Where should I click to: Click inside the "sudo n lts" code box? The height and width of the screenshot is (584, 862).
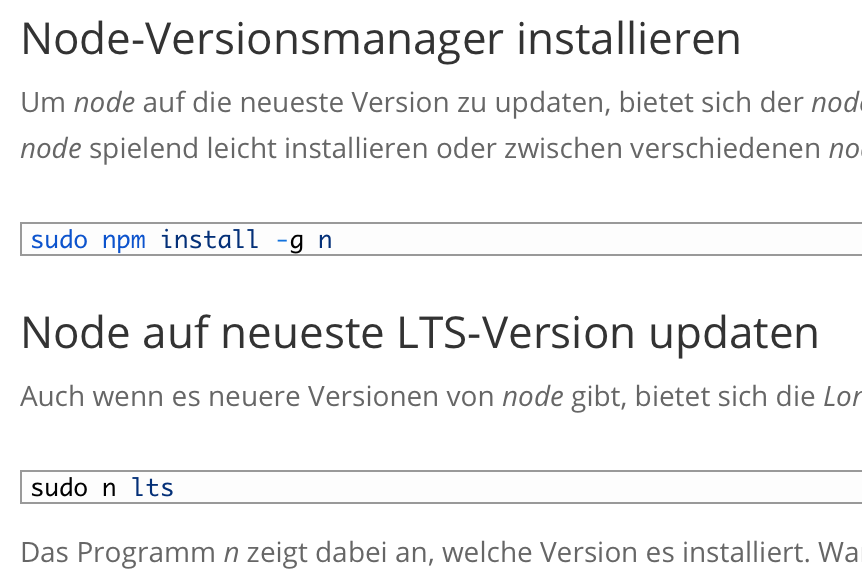tap(500, 488)
